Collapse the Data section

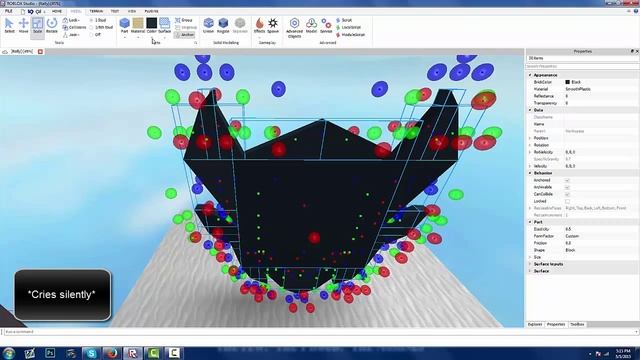coord(530,110)
